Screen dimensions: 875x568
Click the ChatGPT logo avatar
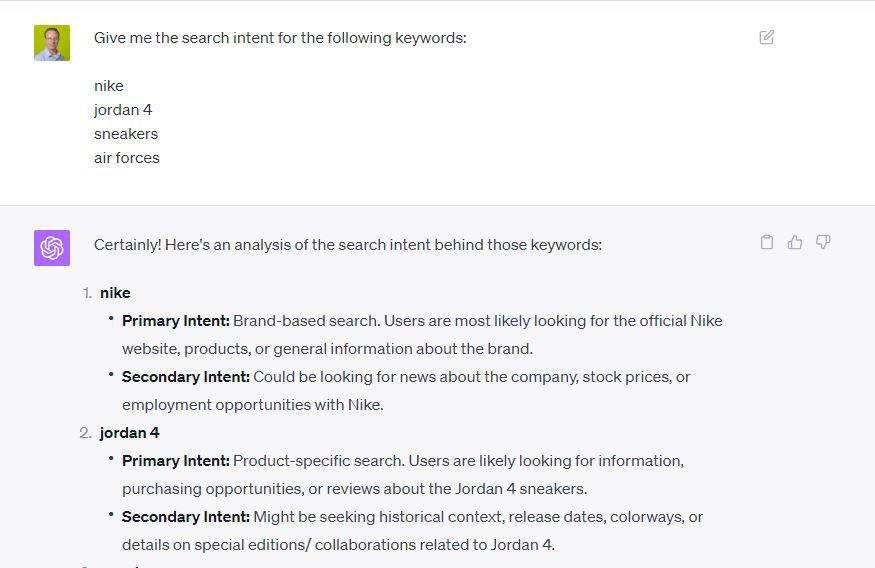(x=52, y=248)
